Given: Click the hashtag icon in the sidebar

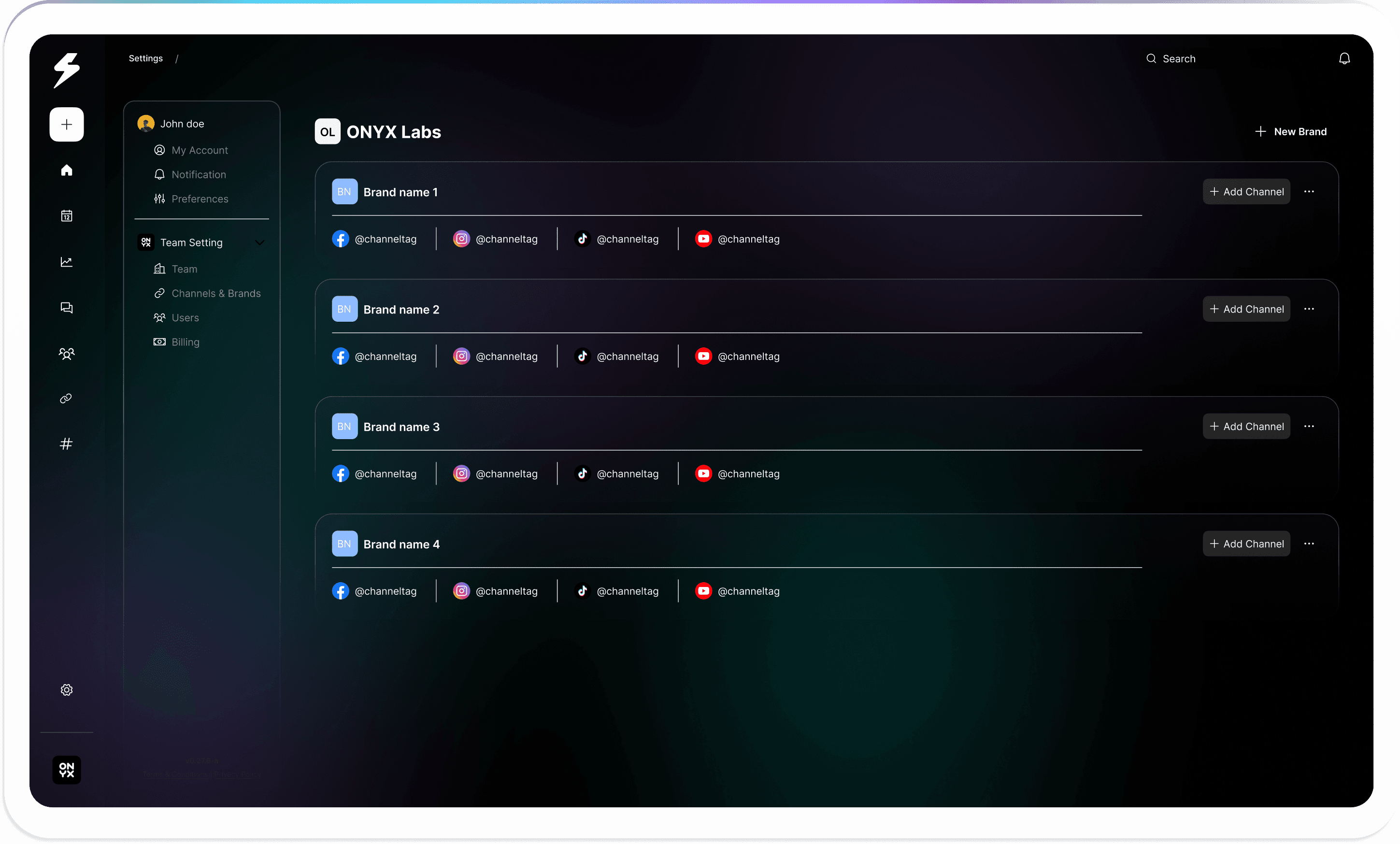Looking at the screenshot, I should click(67, 444).
